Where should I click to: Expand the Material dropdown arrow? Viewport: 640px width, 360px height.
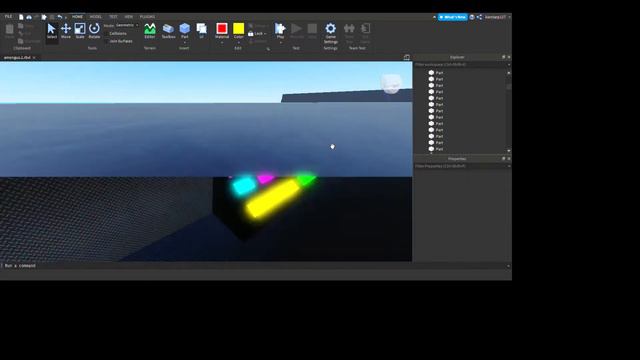222,42
